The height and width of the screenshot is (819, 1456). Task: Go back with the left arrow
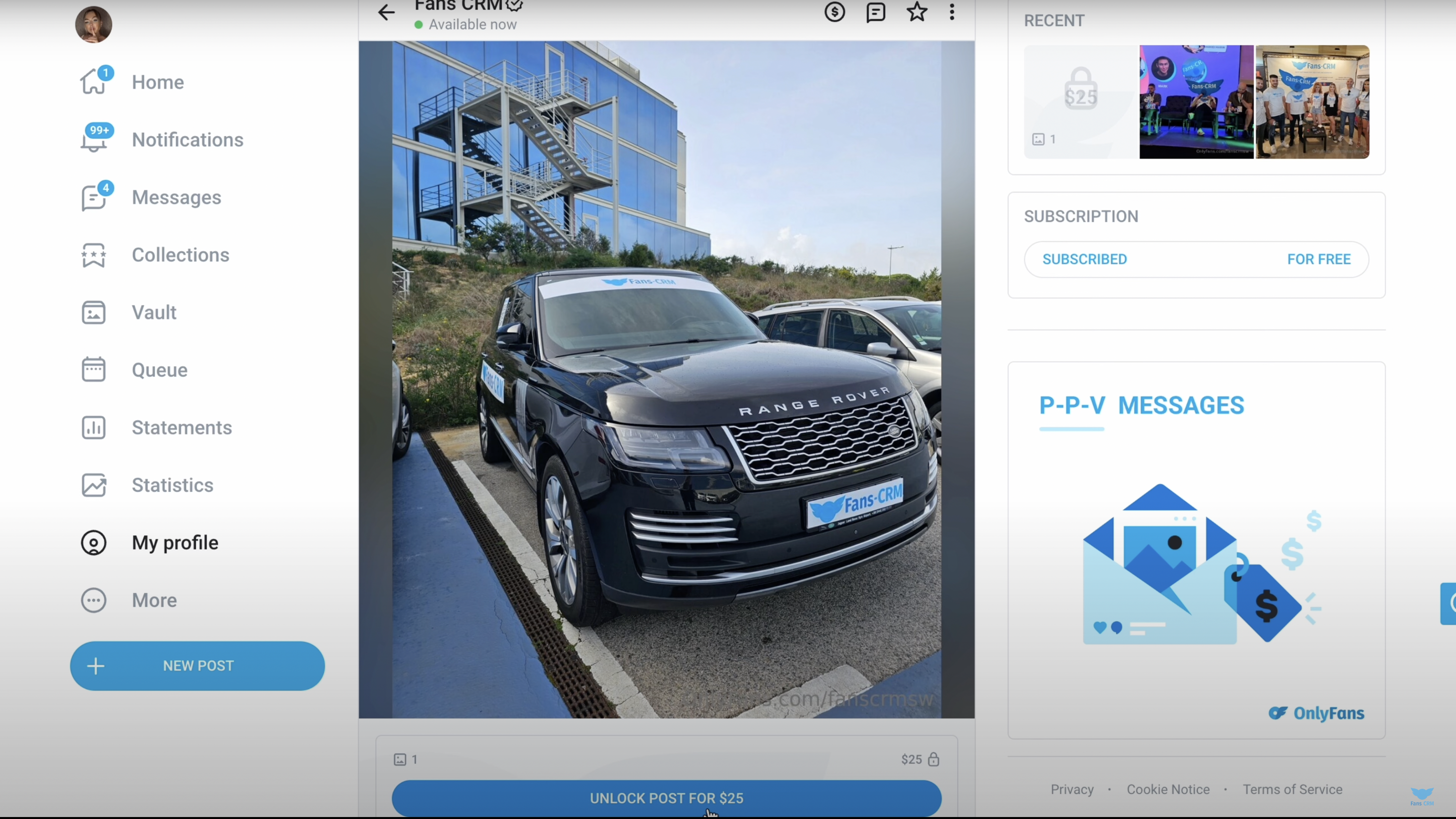click(x=386, y=12)
